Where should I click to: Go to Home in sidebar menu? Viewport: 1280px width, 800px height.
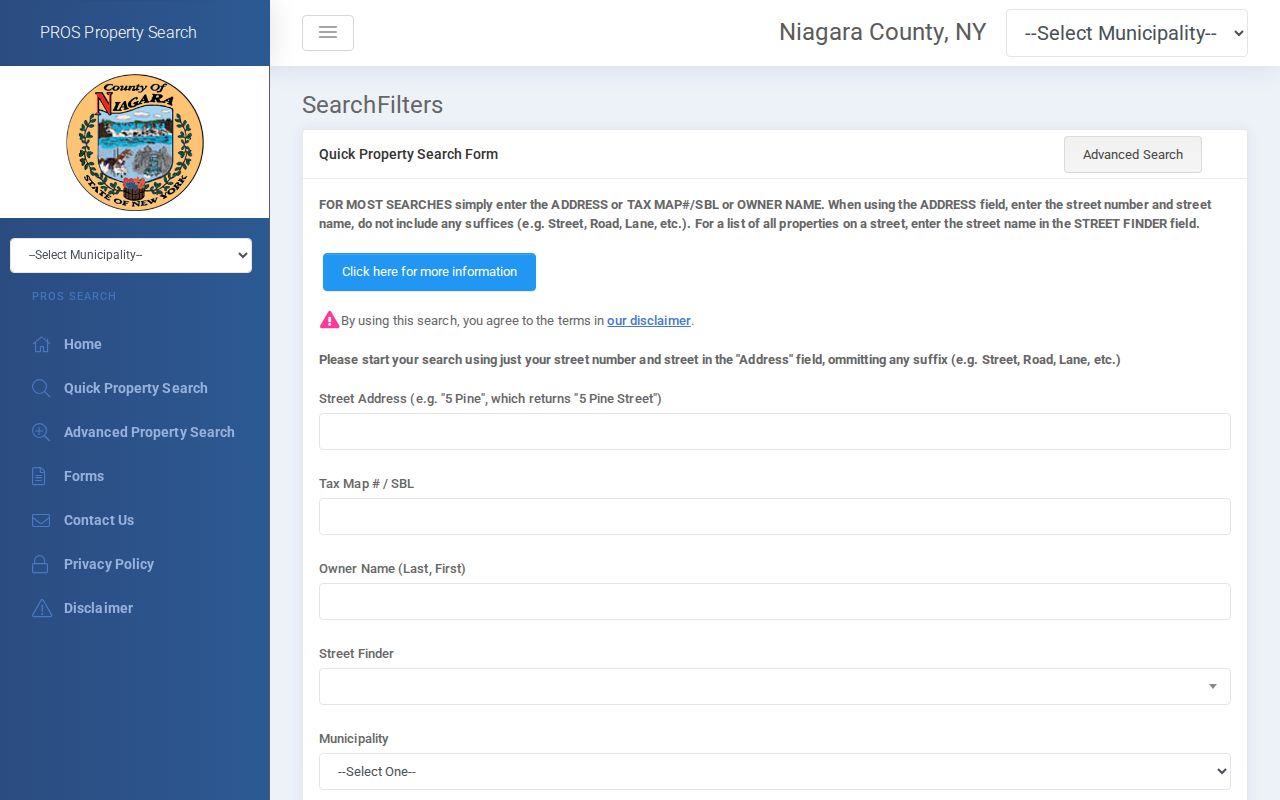point(83,344)
